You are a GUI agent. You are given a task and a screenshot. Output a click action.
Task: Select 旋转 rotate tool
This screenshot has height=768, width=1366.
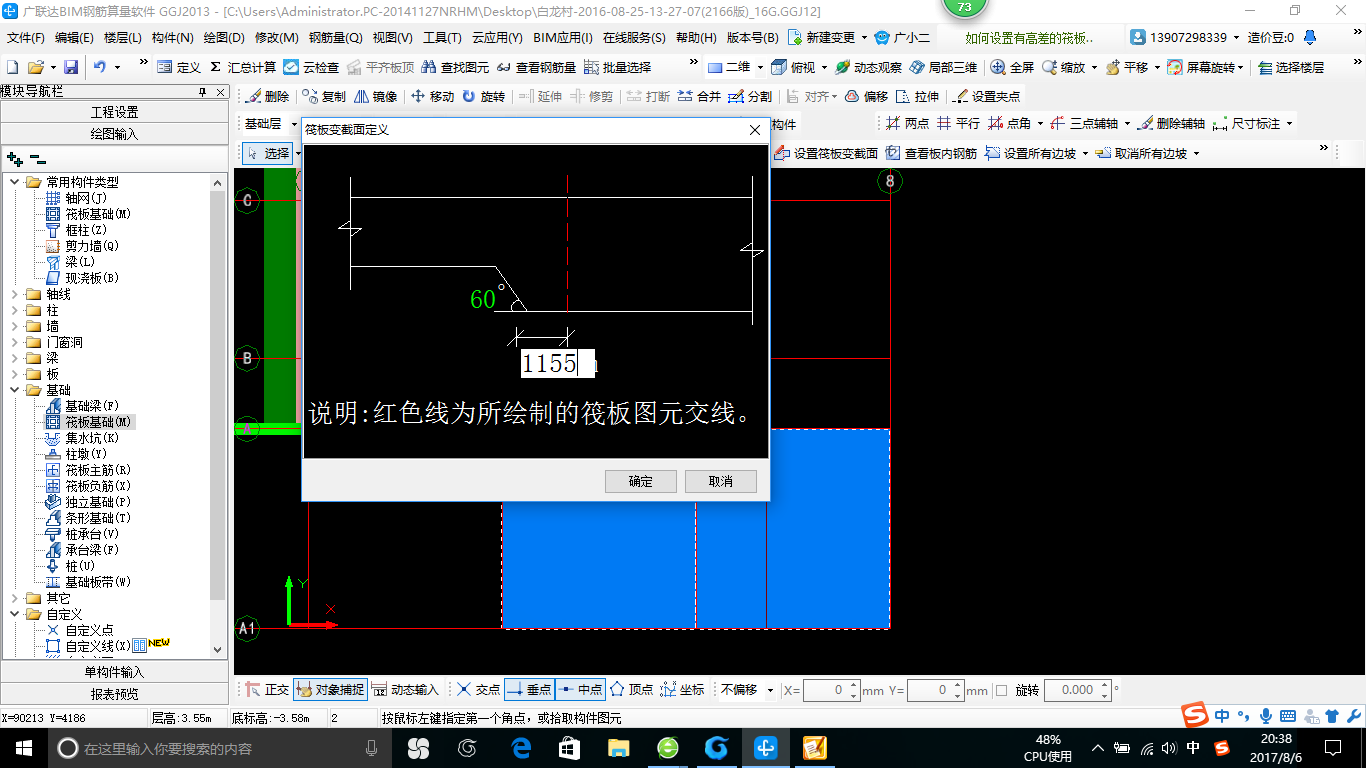pyautogui.click(x=483, y=97)
